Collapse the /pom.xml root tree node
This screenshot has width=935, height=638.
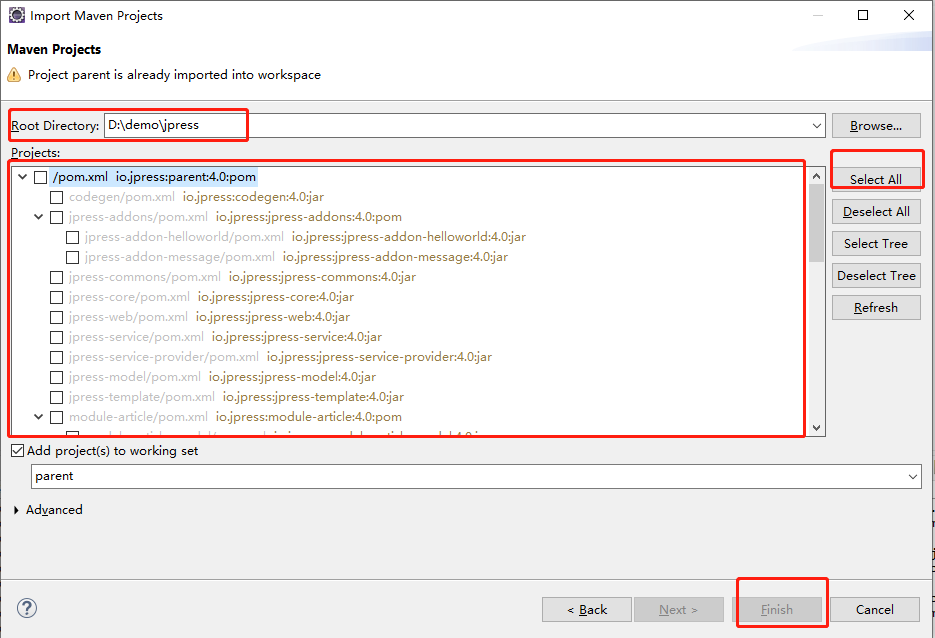pyautogui.click(x=23, y=177)
